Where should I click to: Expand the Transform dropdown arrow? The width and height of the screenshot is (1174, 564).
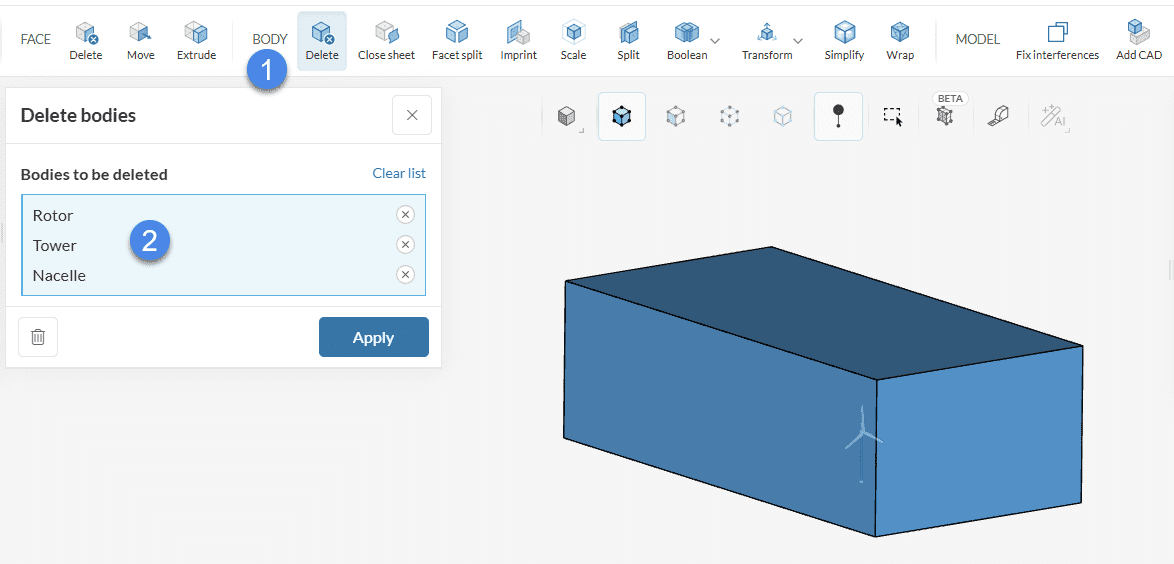(798, 41)
